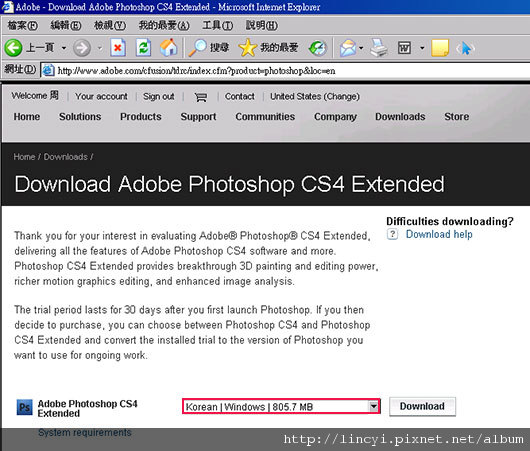Print the page with the printer icon

pyautogui.click(x=379, y=48)
